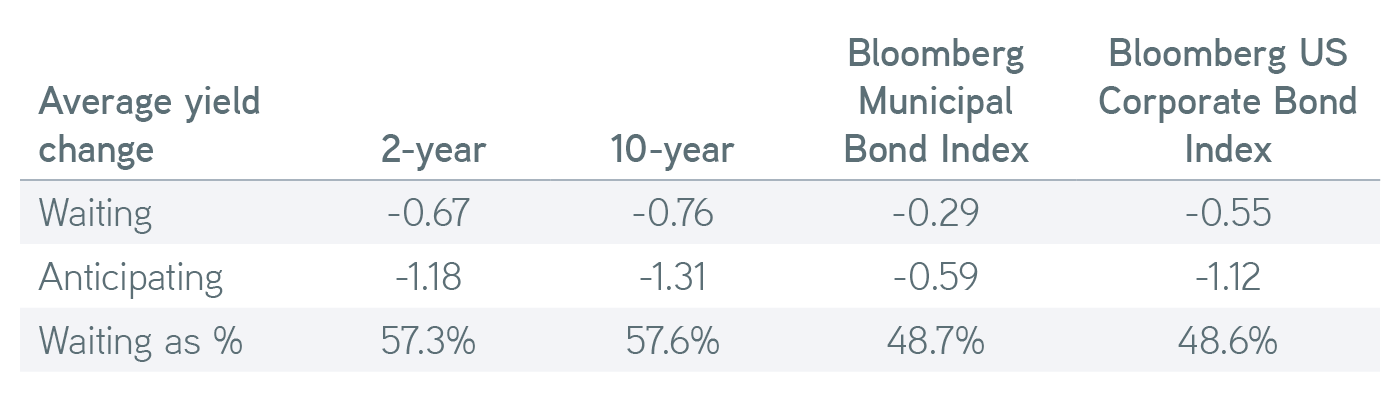
Task: Select the Waiting row label
Action: (x=95, y=214)
